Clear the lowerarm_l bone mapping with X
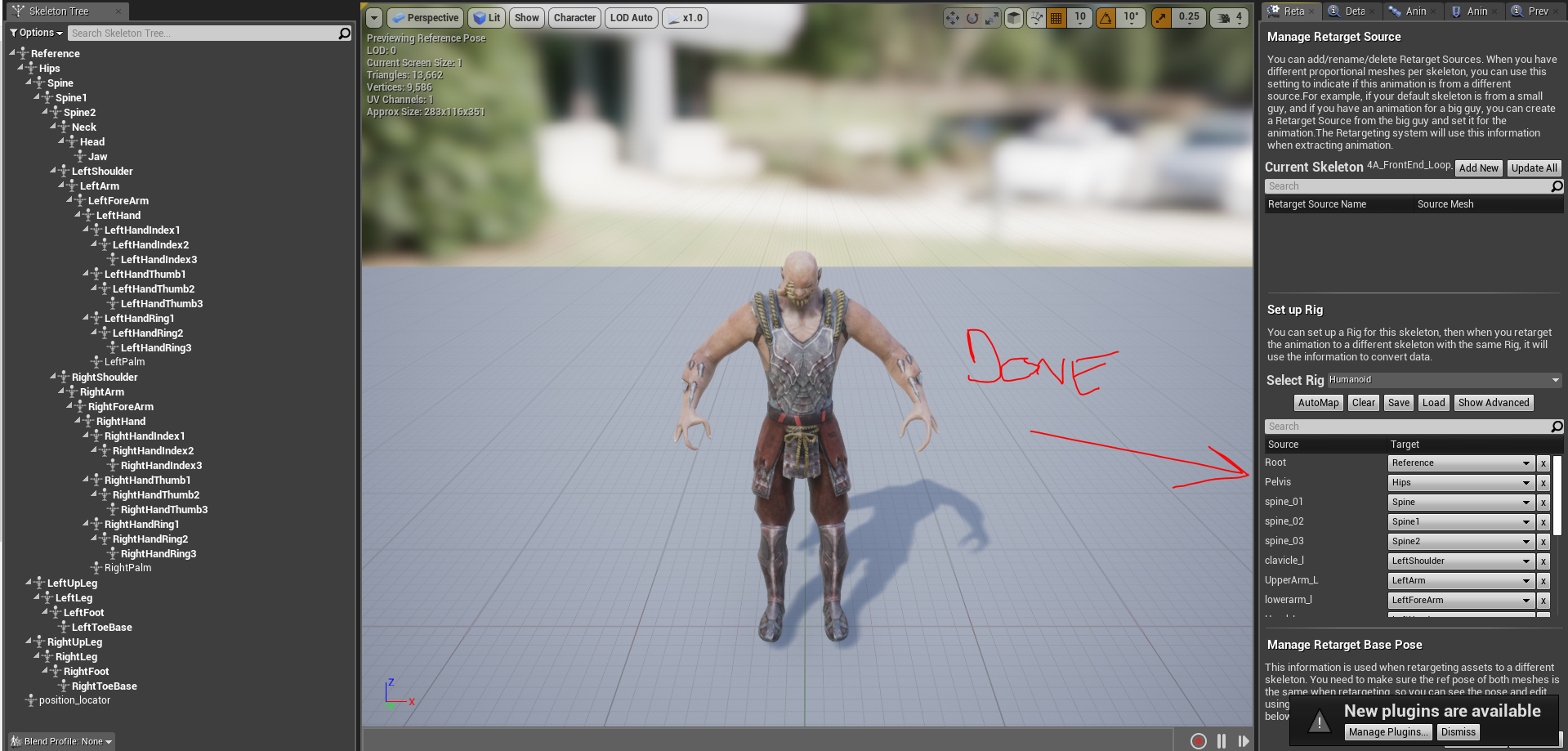Screen dimensions: 1568x751 (x=1543, y=601)
